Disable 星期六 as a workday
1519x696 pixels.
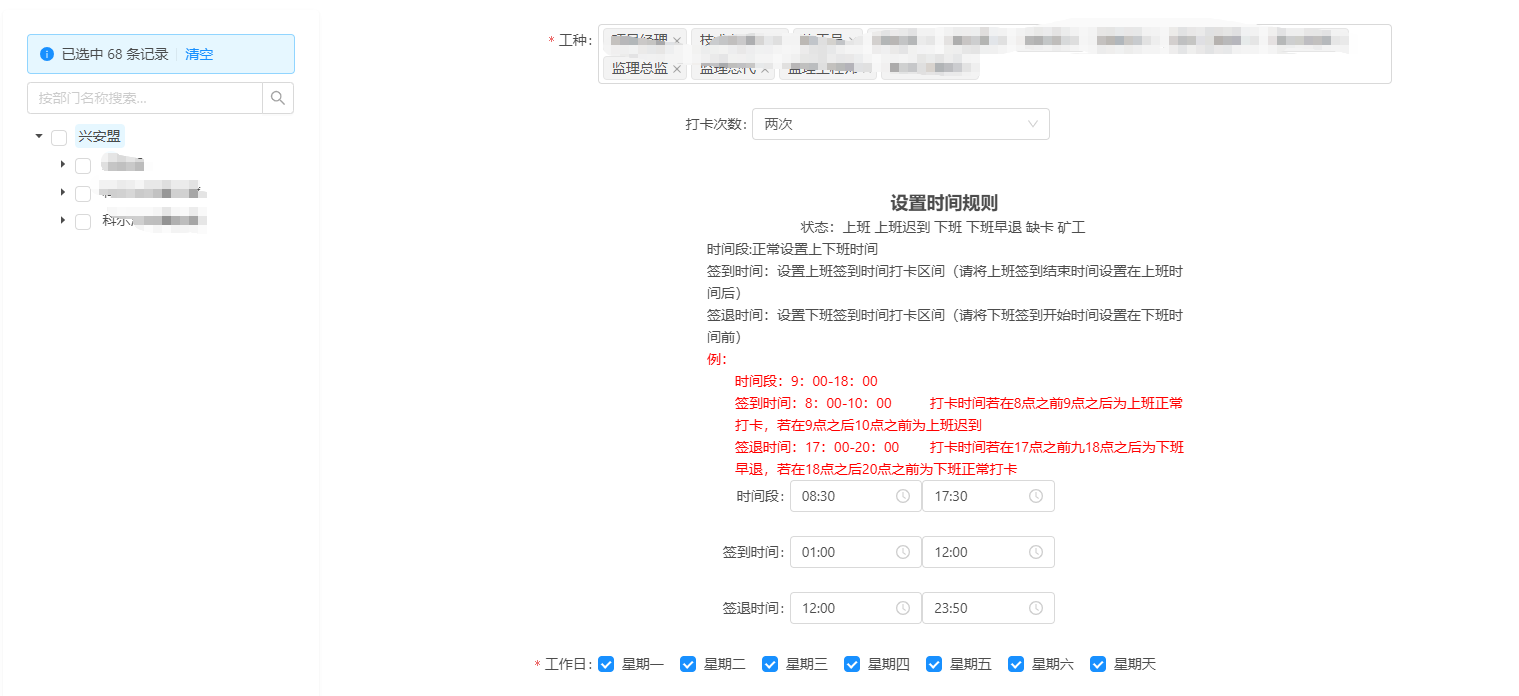pyautogui.click(x=1016, y=664)
